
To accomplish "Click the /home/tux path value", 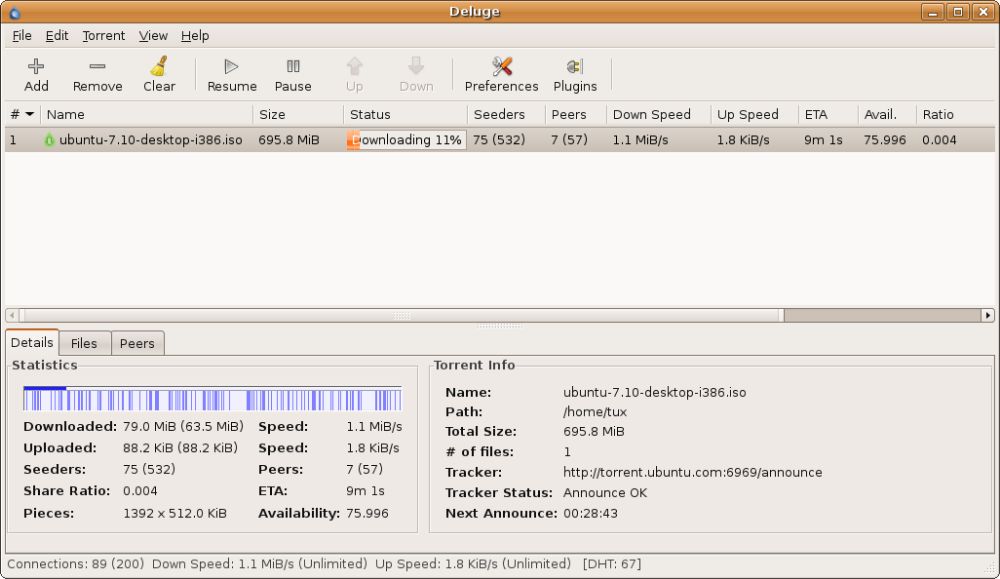I will (x=595, y=412).
